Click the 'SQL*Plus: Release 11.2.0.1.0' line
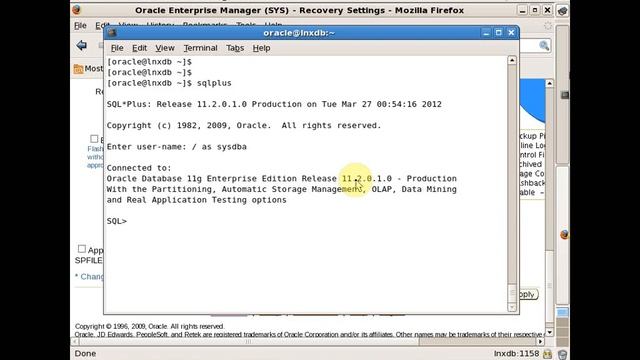 tap(274, 104)
